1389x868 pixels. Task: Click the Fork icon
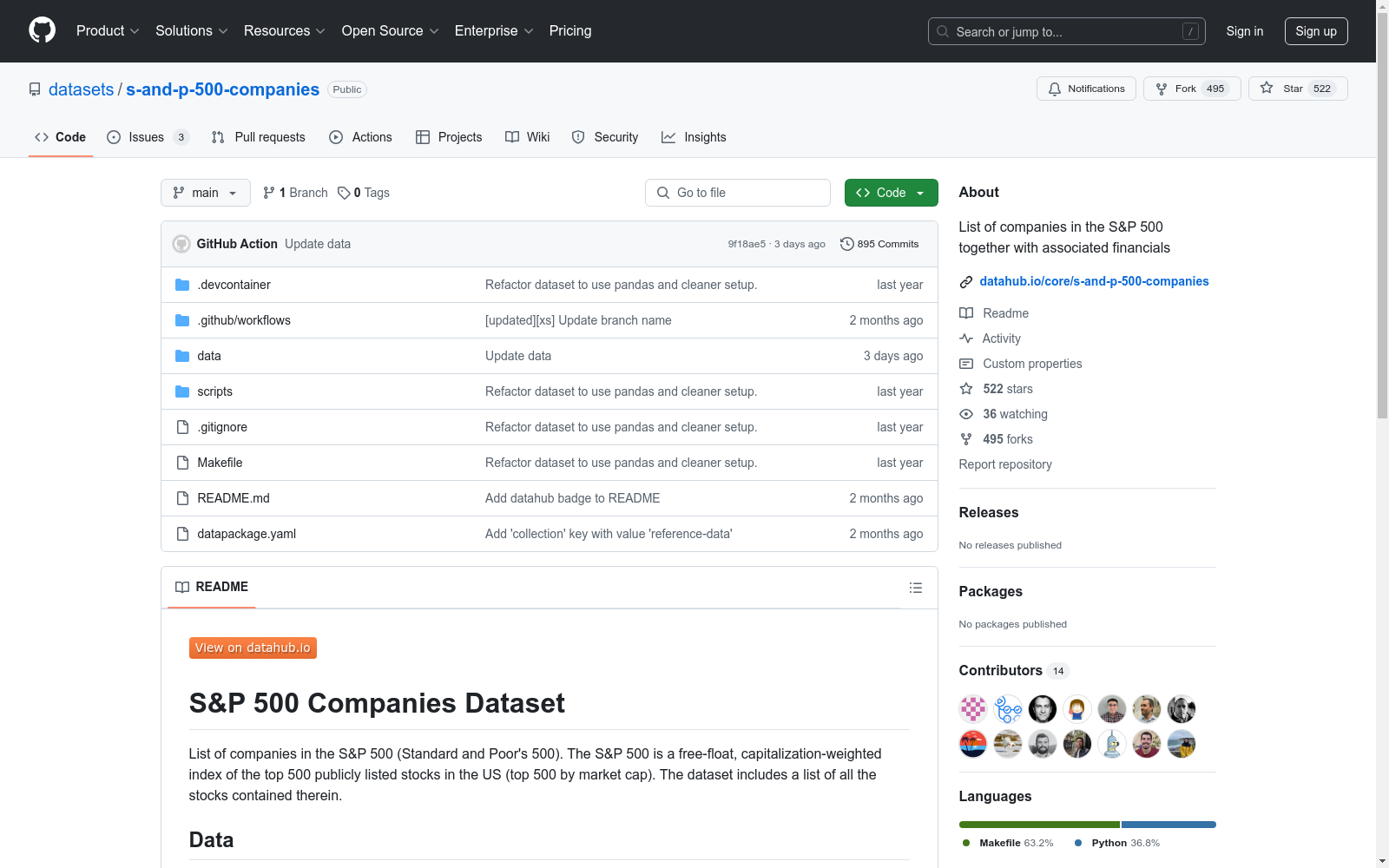pos(1162,89)
